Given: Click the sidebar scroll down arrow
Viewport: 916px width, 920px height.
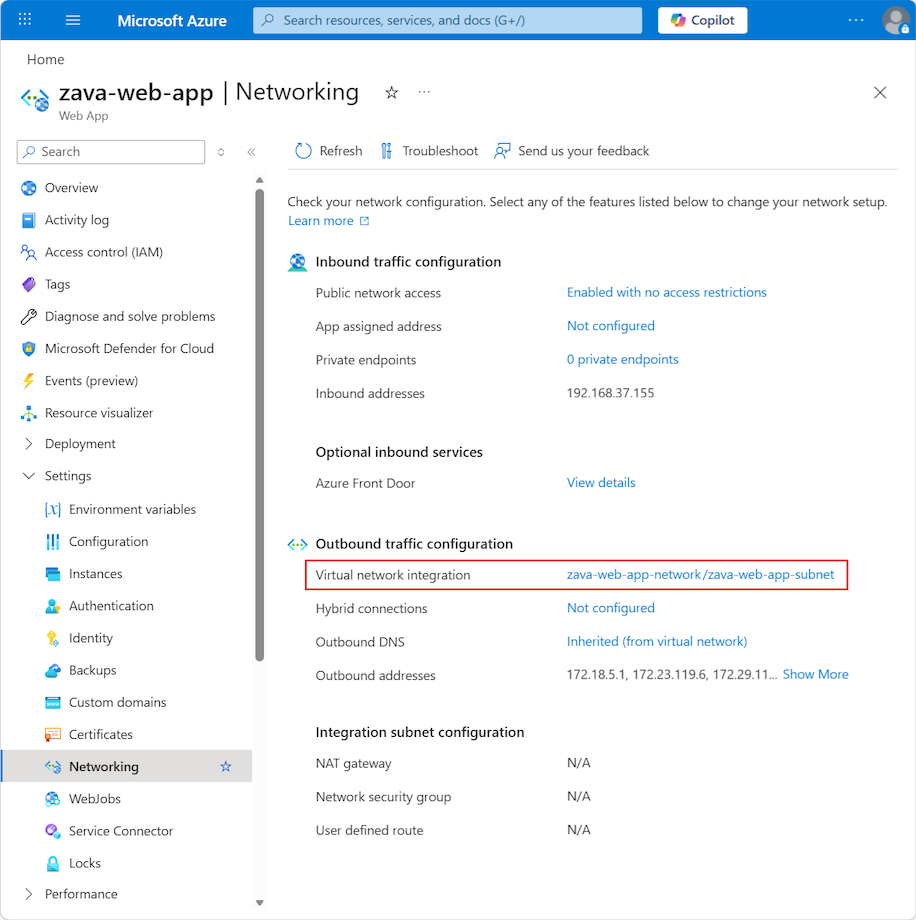Looking at the screenshot, I should pos(260,903).
